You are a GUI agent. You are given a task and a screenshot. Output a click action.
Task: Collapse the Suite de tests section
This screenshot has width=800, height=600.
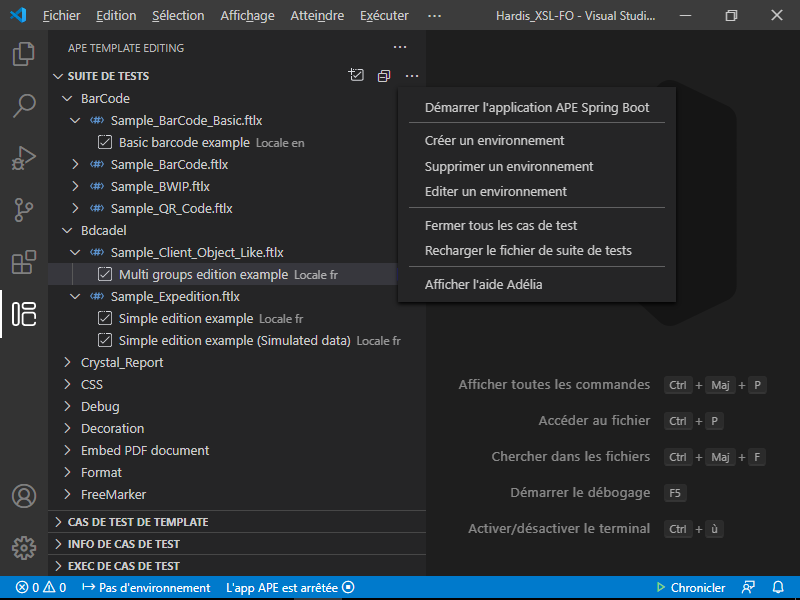[58, 76]
